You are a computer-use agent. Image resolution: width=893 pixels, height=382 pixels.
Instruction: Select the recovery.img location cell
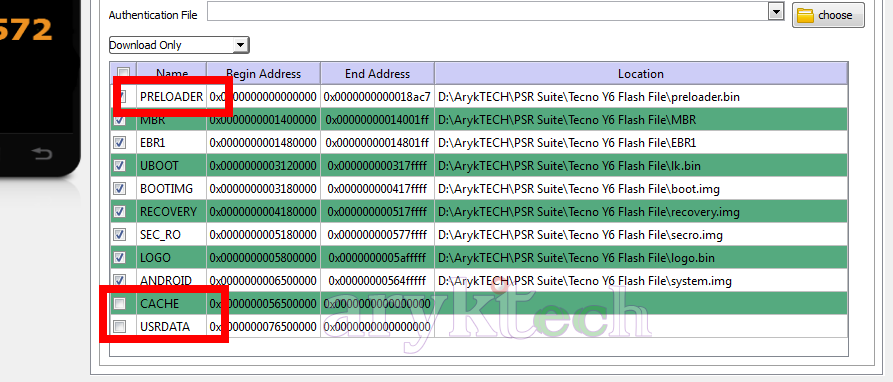[x=641, y=212]
